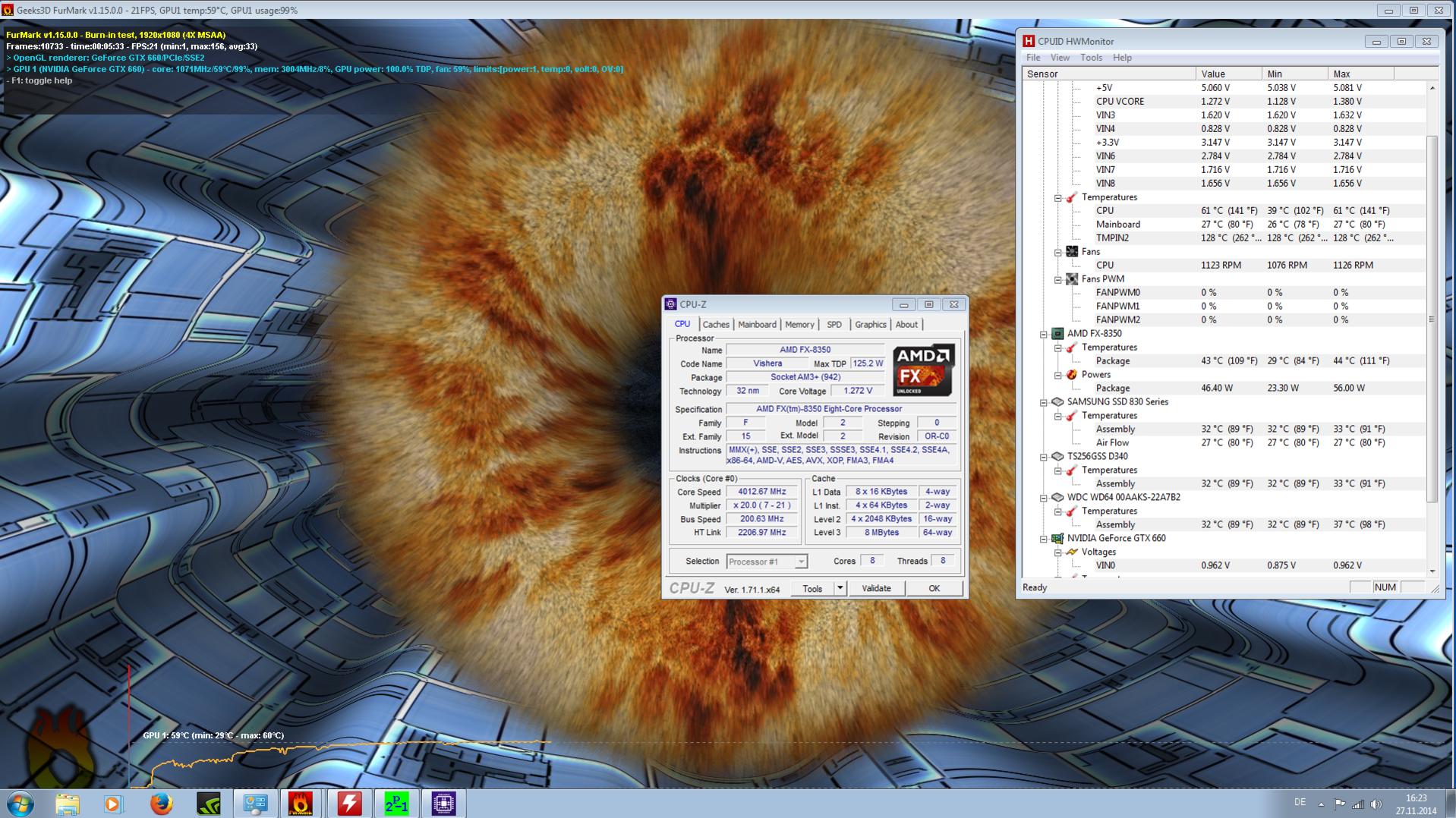Switch to the Mainboard tab in CPU-Z
1456x818 pixels.
pos(757,325)
